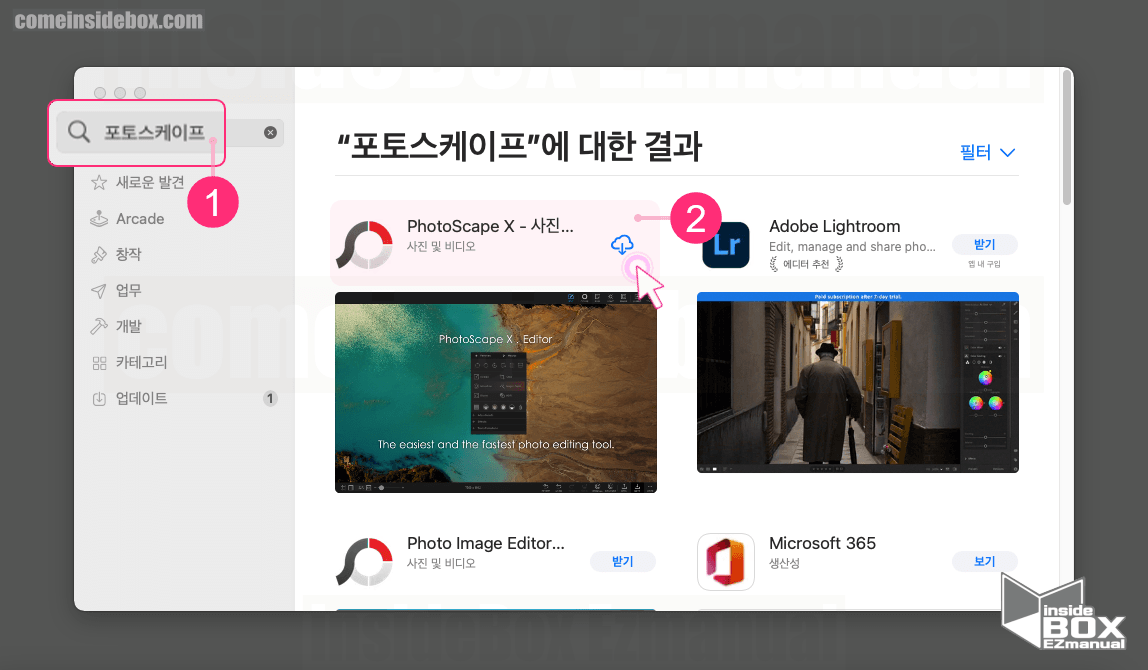Open the PhotoScape X - 사진... title
Image resolution: width=1148 pixels, height=670 pixels.
490,226
